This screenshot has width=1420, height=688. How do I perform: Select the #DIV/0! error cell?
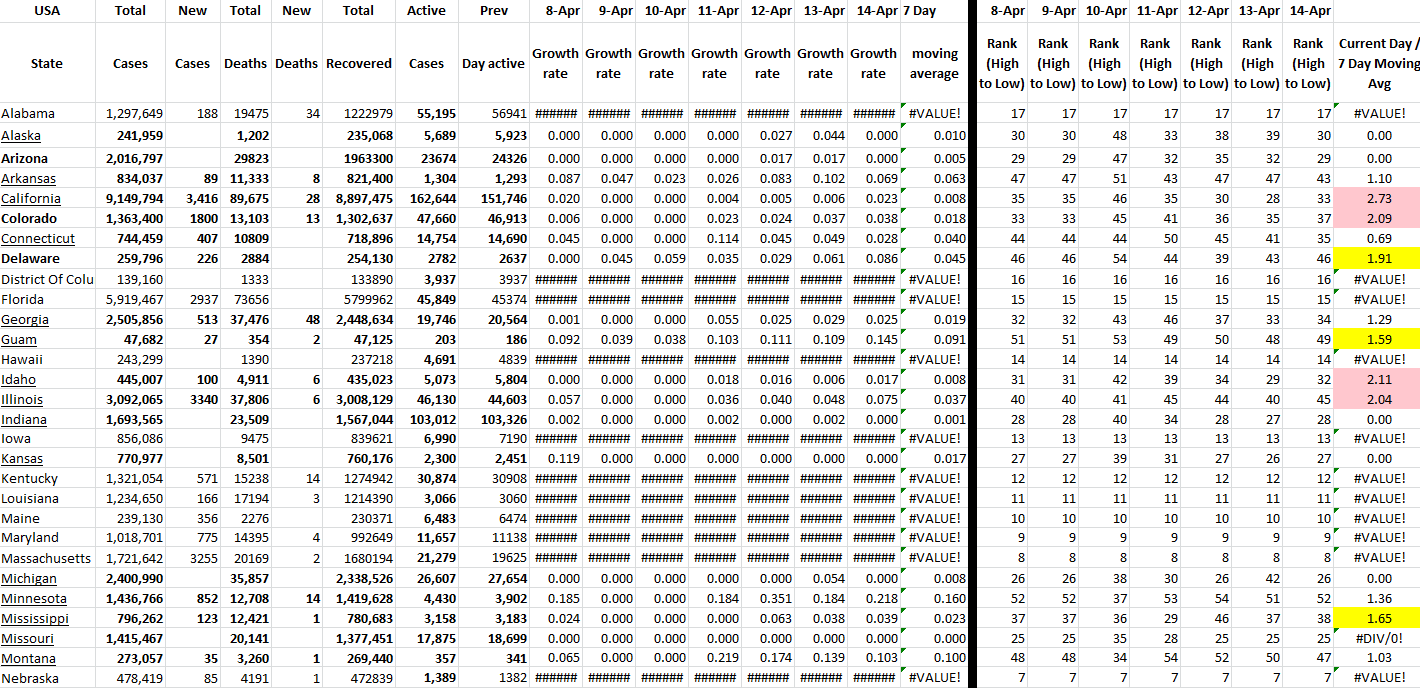click(x=1378, y=639)
